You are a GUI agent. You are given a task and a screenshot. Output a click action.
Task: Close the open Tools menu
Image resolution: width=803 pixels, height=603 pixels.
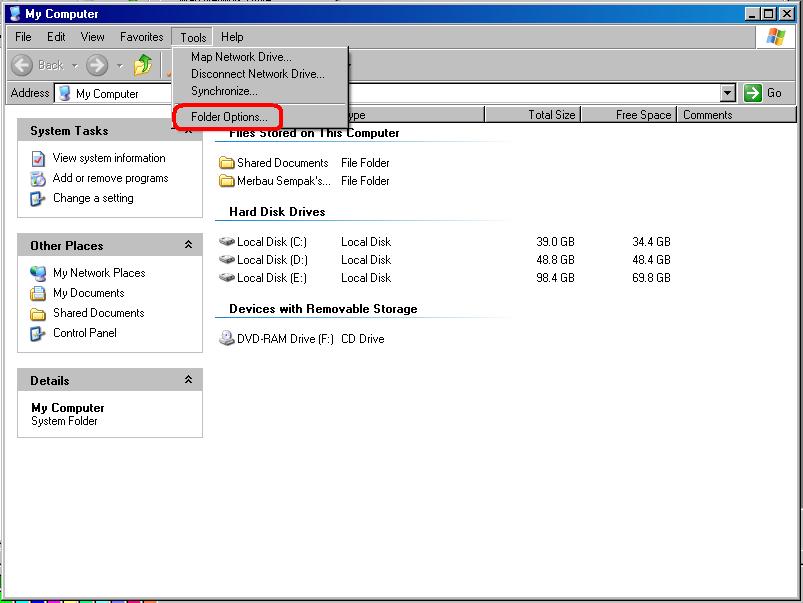coord(193,37)
